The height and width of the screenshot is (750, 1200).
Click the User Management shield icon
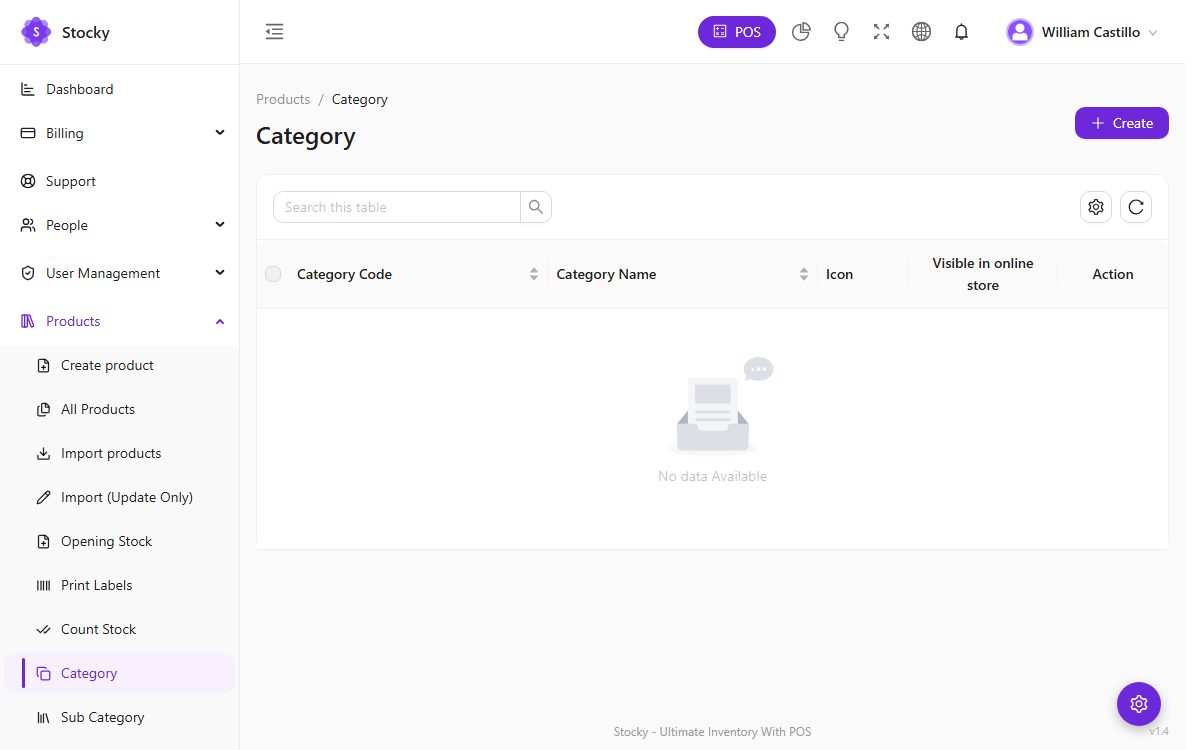pyautogui.click(x=28, y=273)
